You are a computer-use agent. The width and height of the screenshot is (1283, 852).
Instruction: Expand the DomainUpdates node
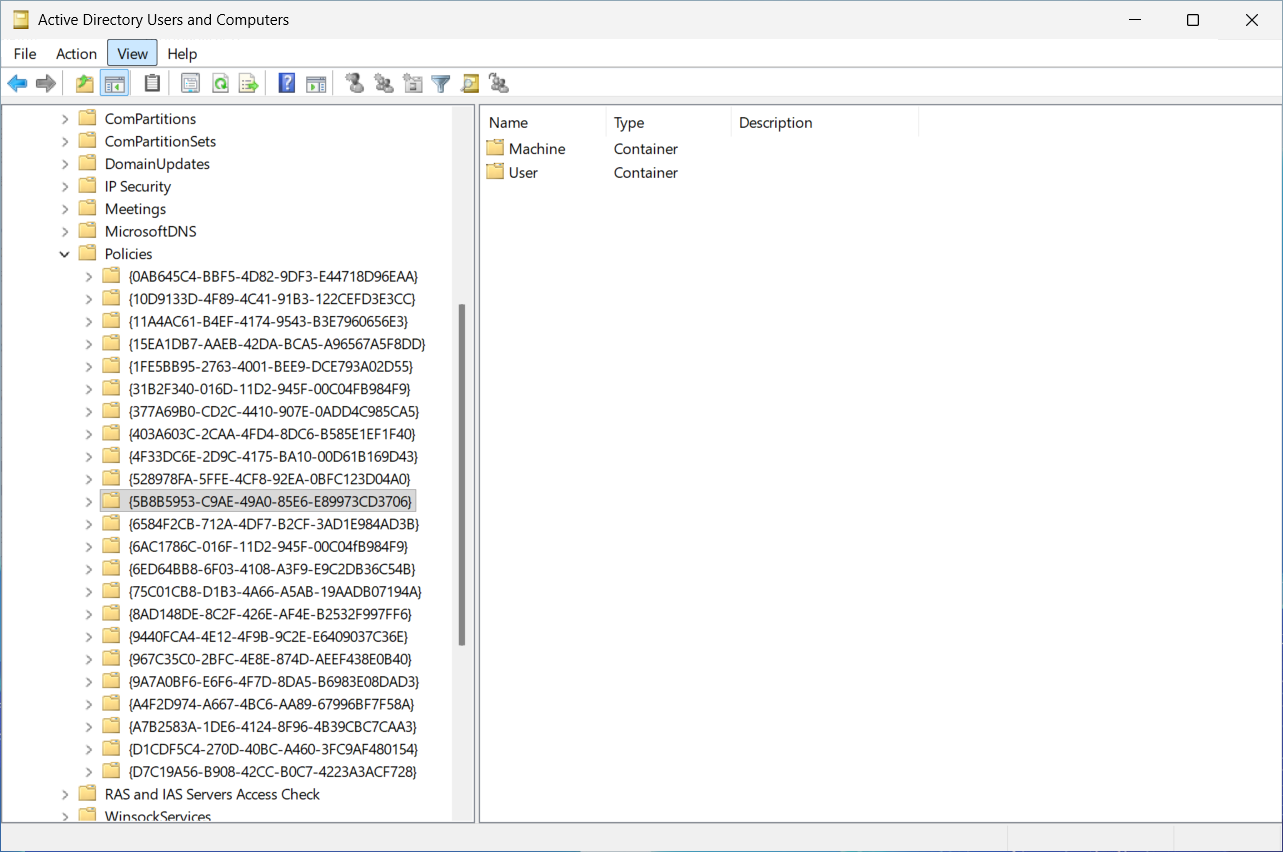click(x=65, y=164)
